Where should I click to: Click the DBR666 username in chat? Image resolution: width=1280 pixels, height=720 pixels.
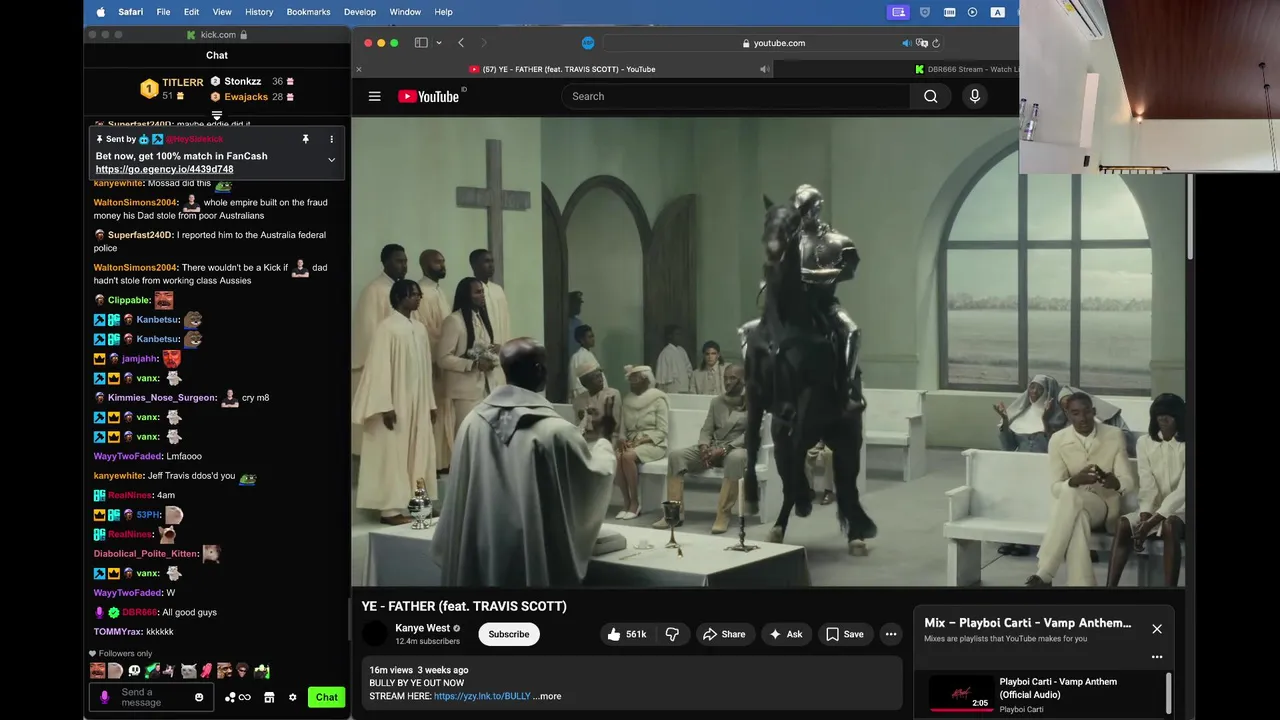(140, 612)
